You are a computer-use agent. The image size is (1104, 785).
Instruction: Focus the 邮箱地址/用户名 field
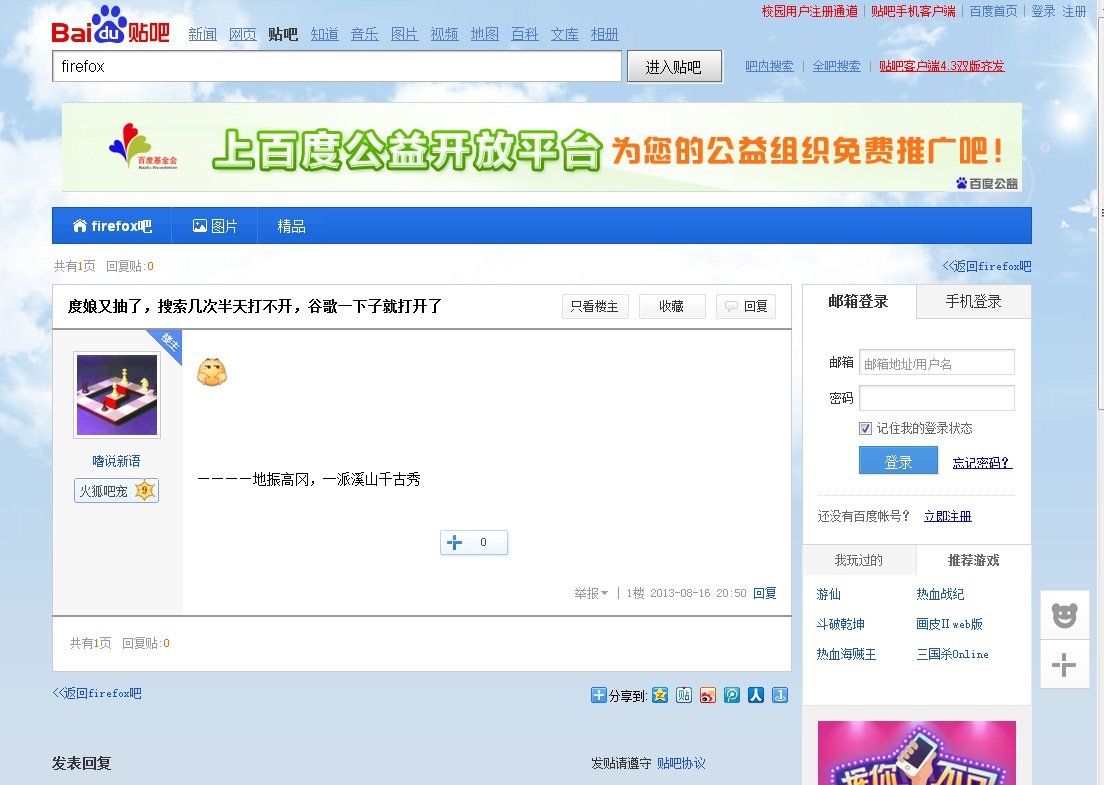coord(937,363)
